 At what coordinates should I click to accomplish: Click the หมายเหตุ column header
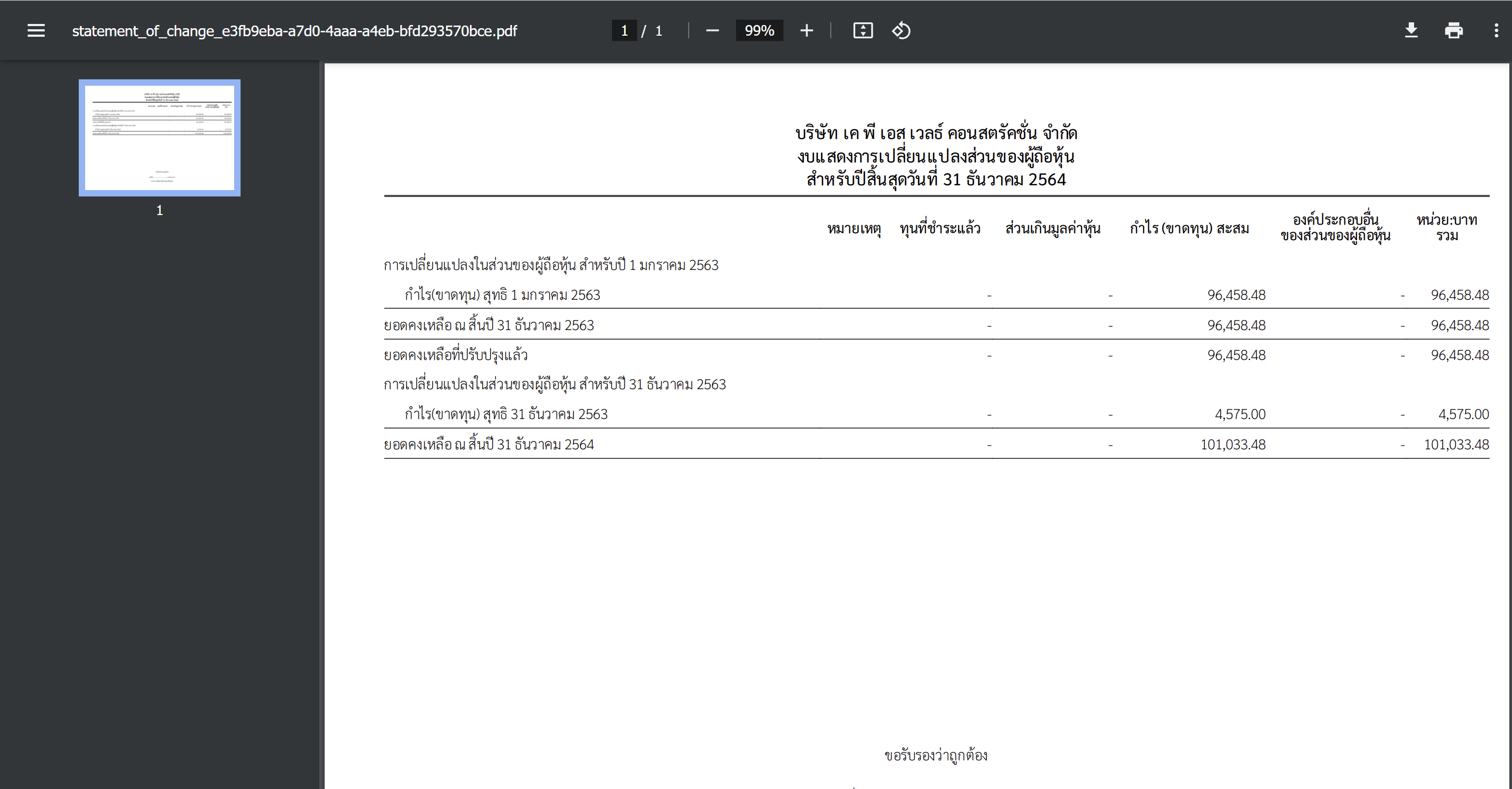tap(854, 228)
